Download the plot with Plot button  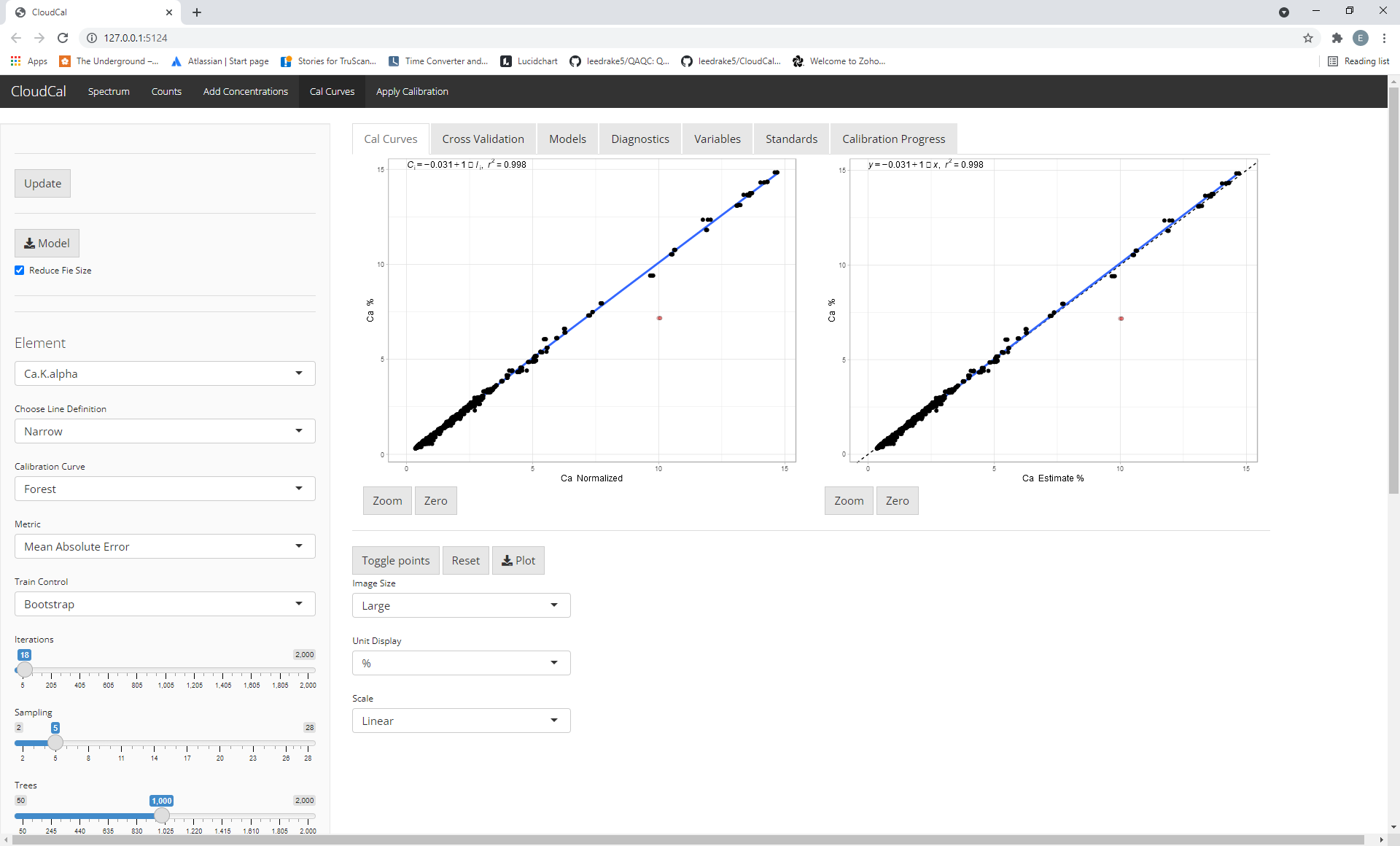pos(518,560)
